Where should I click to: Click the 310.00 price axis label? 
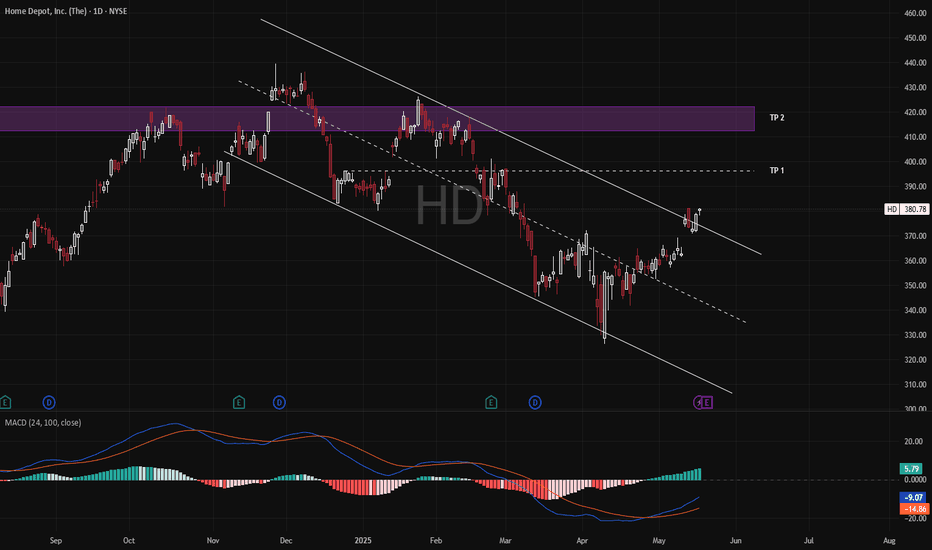(915, 385)
